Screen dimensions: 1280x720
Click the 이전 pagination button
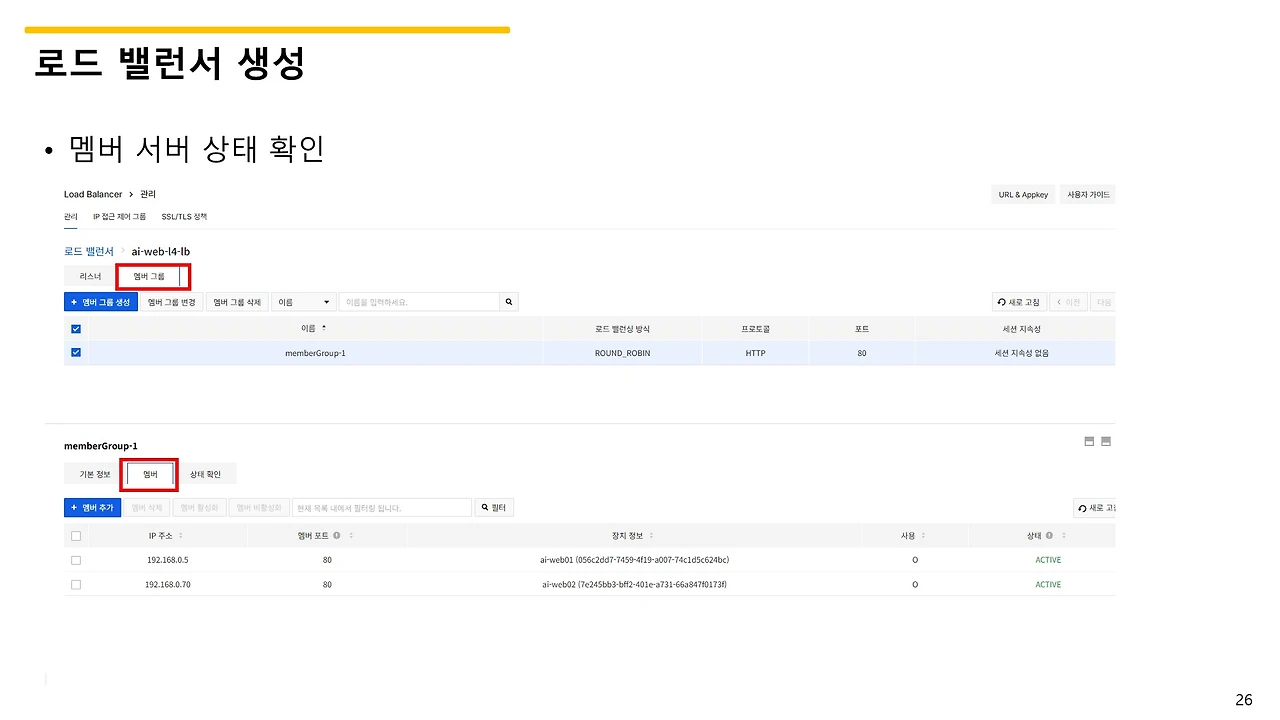click(x=1069, y=302)
